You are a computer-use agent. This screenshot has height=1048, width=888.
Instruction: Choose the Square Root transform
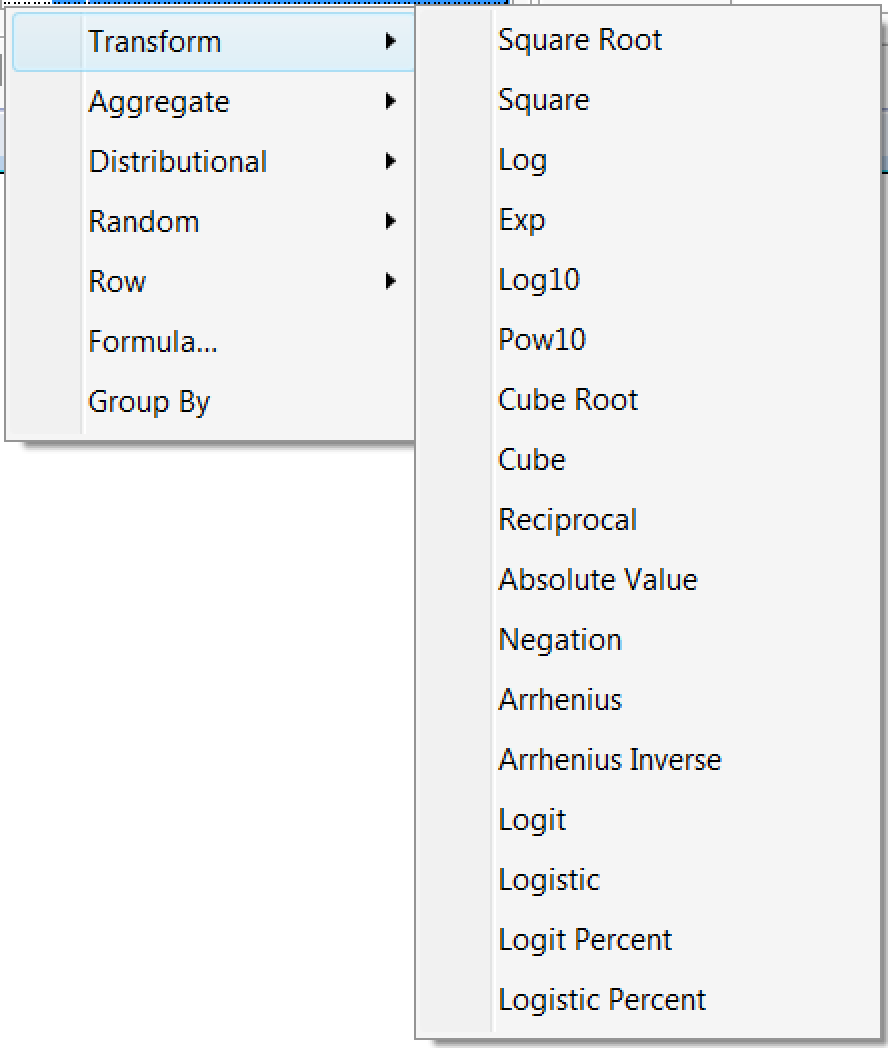pos(580,40)
